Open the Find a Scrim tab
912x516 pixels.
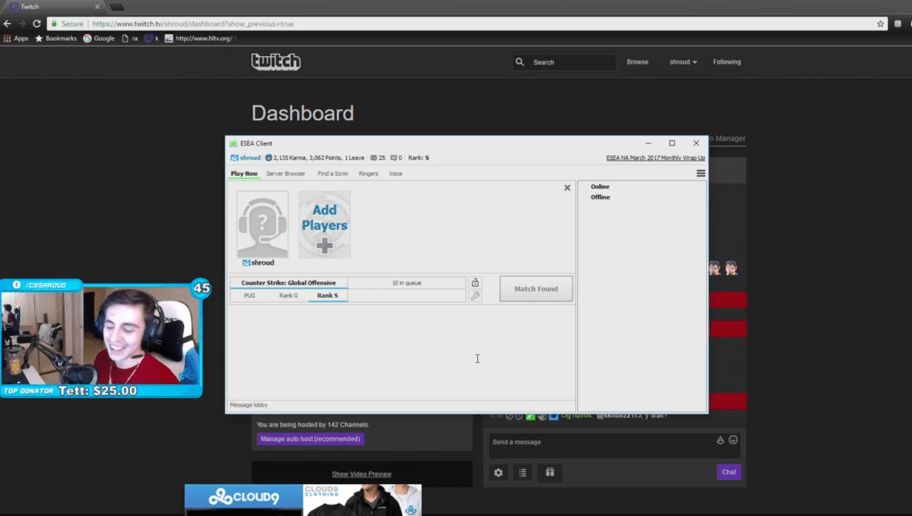tap(333, 173)
